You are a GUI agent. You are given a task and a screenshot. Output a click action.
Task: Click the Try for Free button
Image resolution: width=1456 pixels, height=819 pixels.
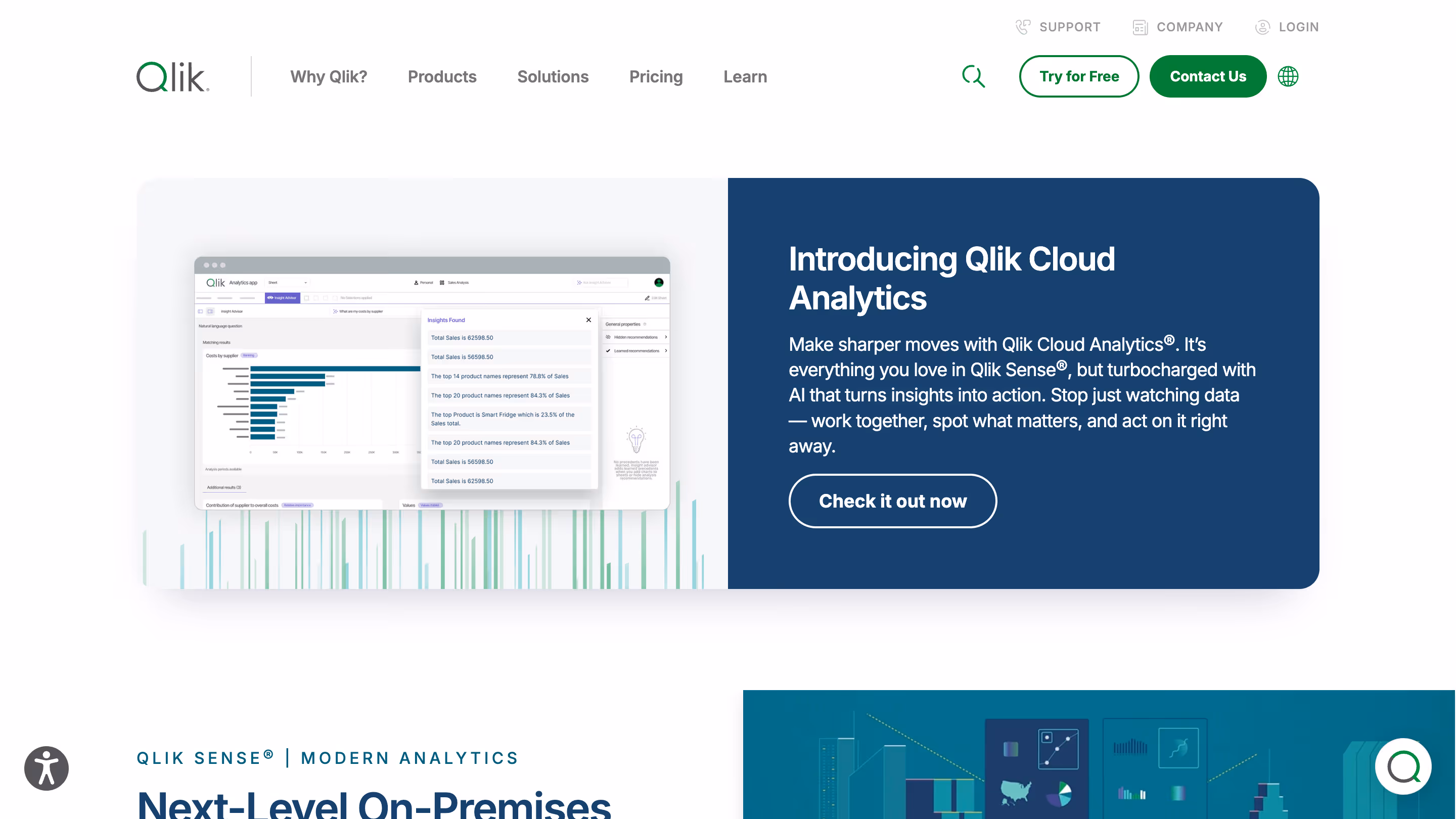coord(1079,76)
